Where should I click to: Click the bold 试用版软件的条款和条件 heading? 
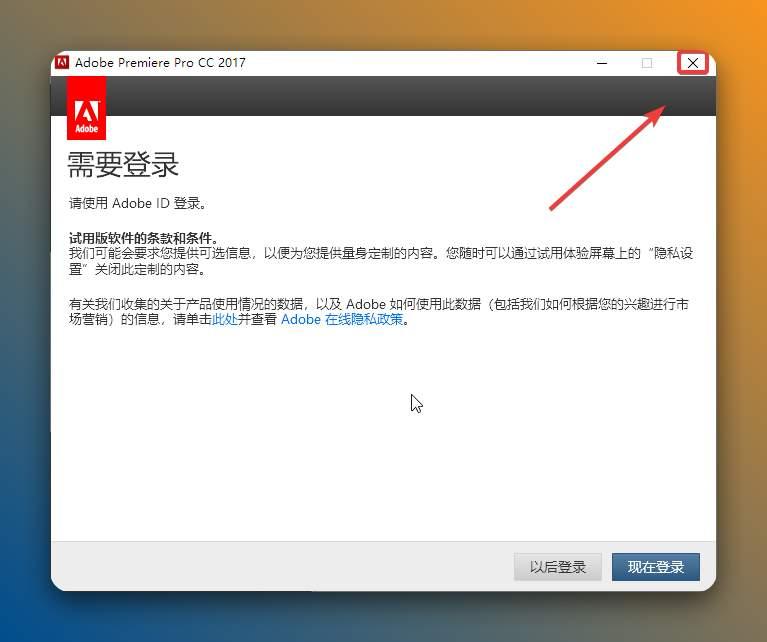coord(143,238)
